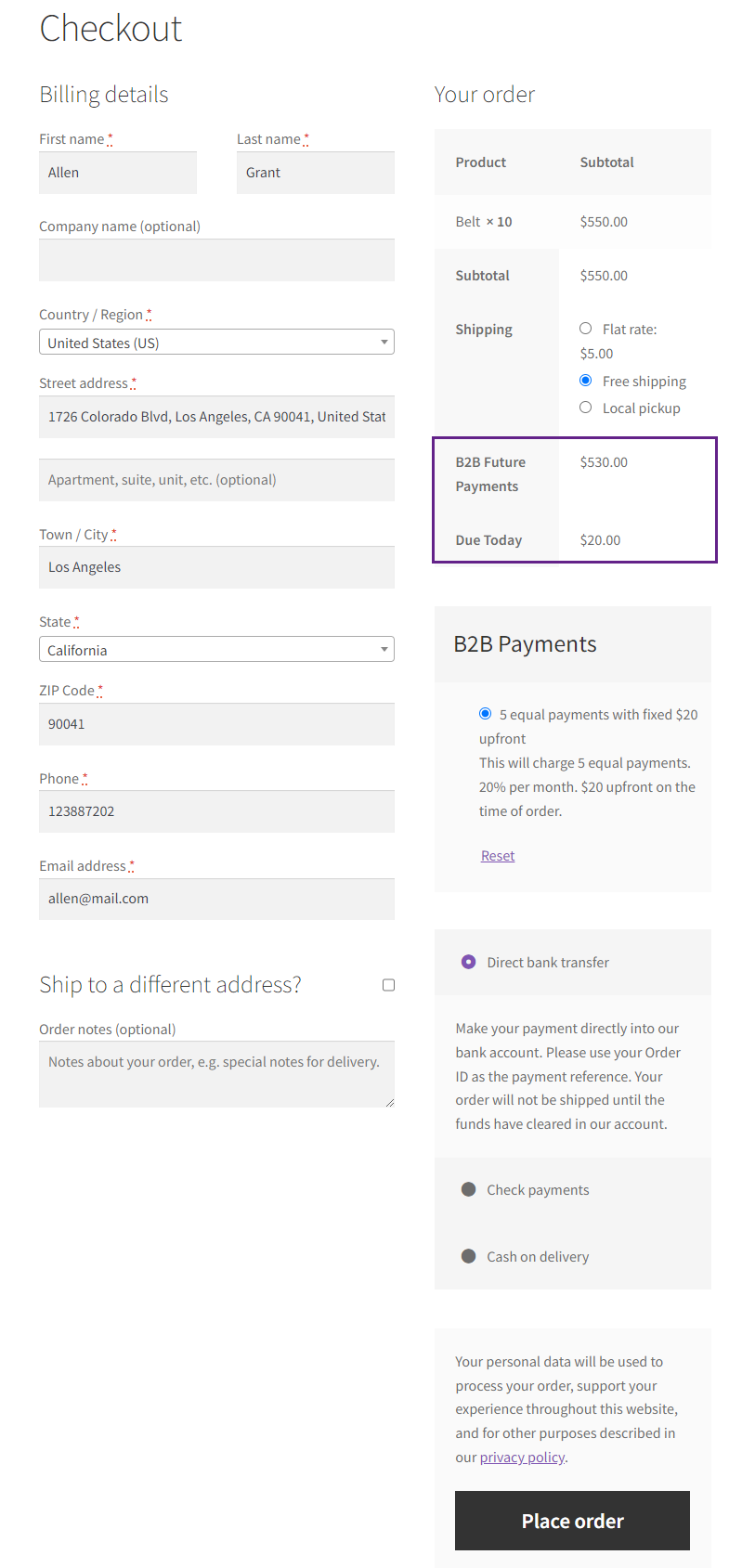
Task: Select Check payments method
Action: (x=469, y=1189)
